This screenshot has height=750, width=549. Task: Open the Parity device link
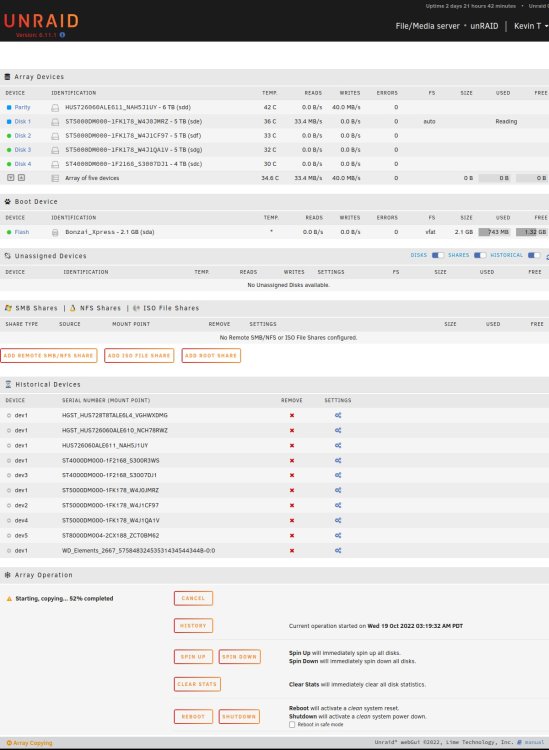pyautogui.click(x=22, y=108)
